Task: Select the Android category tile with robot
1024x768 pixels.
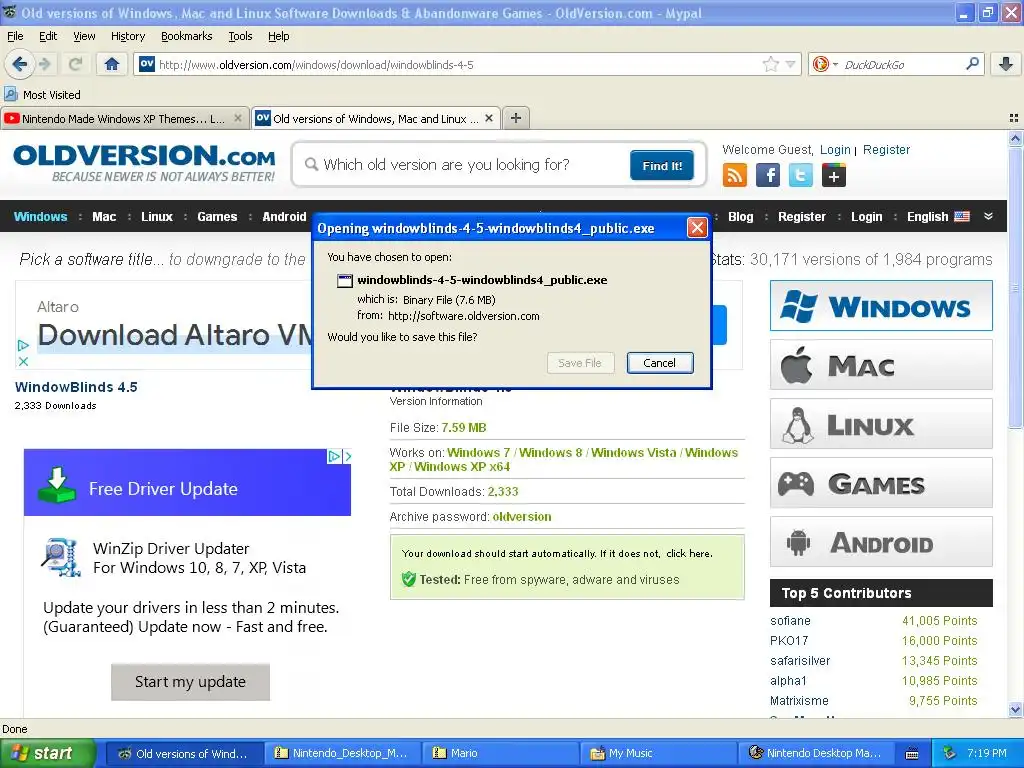Action: click(x=881, y=542)
